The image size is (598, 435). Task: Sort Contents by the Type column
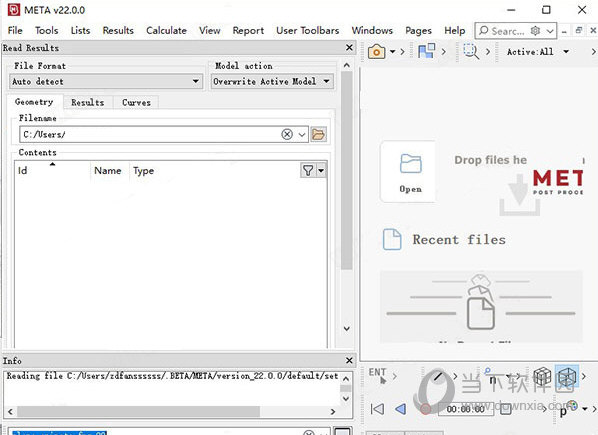[x=143, y=170]
